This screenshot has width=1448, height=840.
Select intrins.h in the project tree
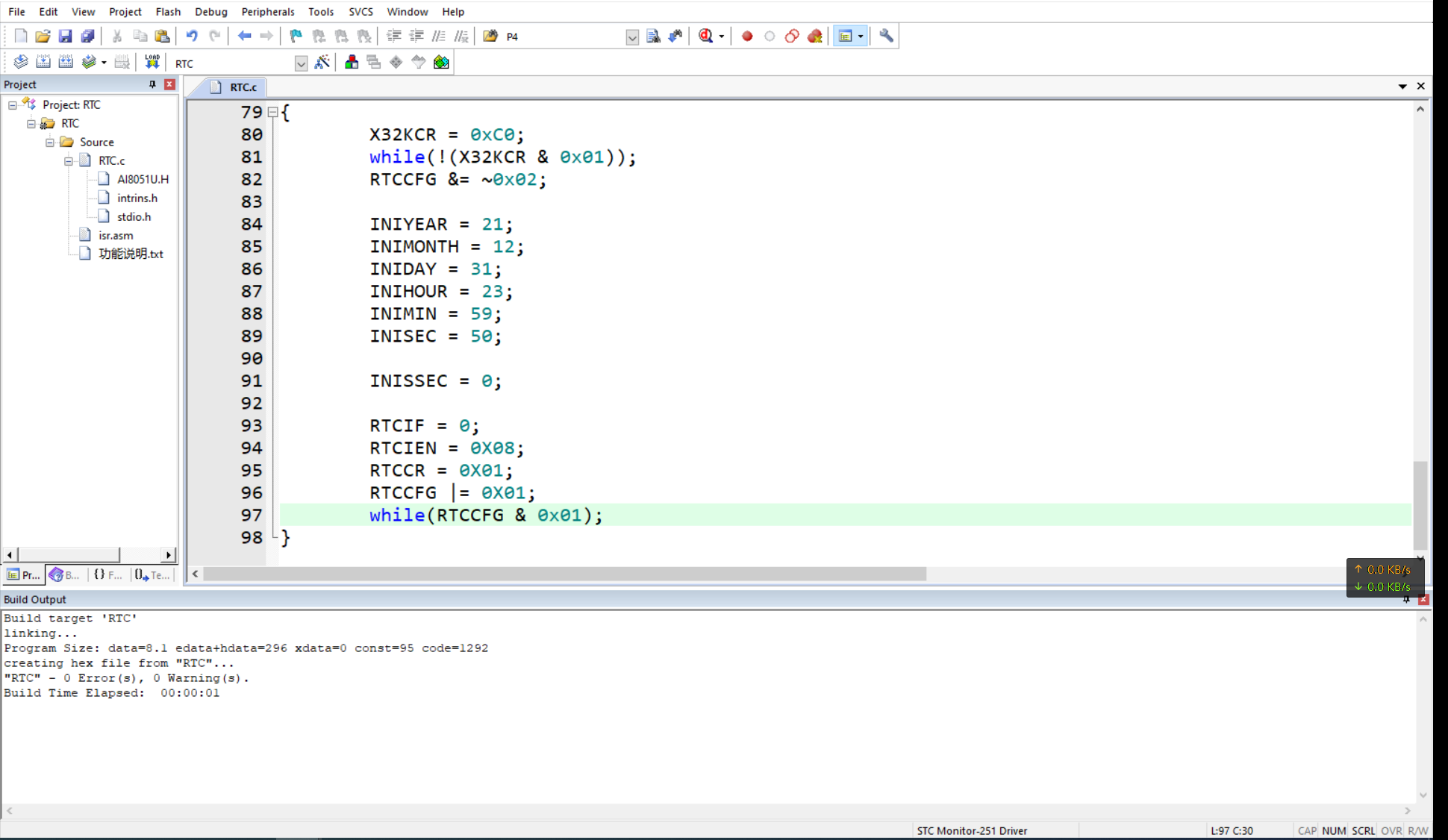[137, 198]
